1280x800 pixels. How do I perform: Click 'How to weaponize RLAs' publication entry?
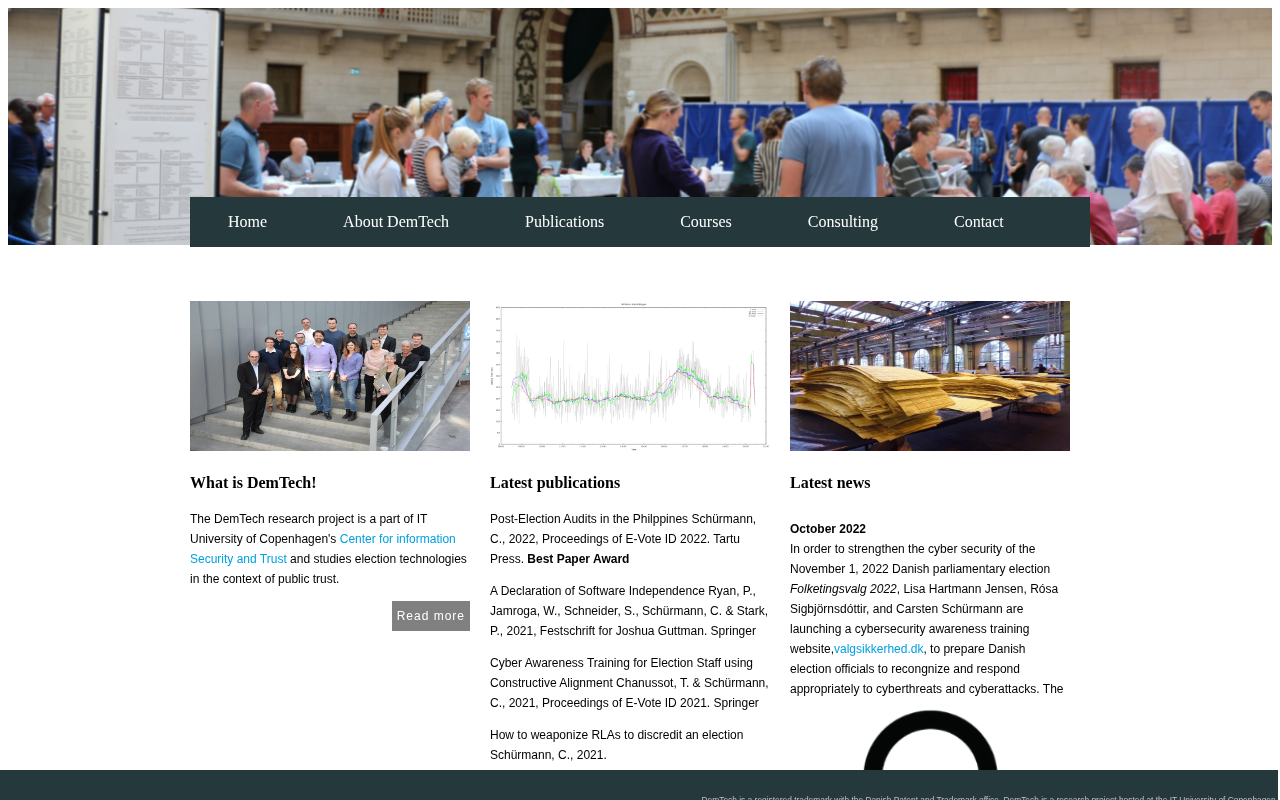pos(617,745)
